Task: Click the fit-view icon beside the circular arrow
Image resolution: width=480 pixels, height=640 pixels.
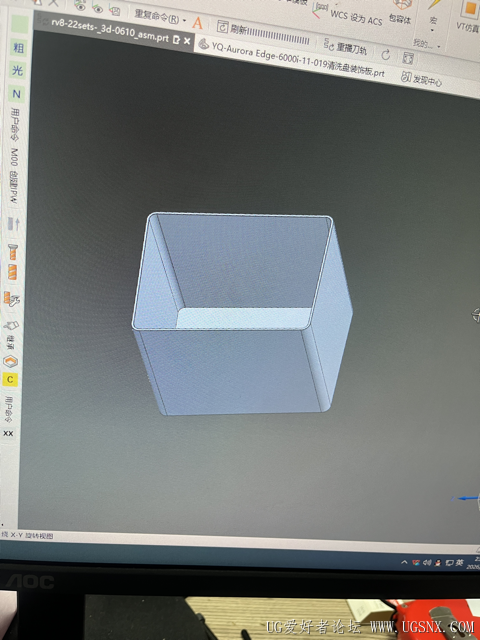Action: [408, 58]
